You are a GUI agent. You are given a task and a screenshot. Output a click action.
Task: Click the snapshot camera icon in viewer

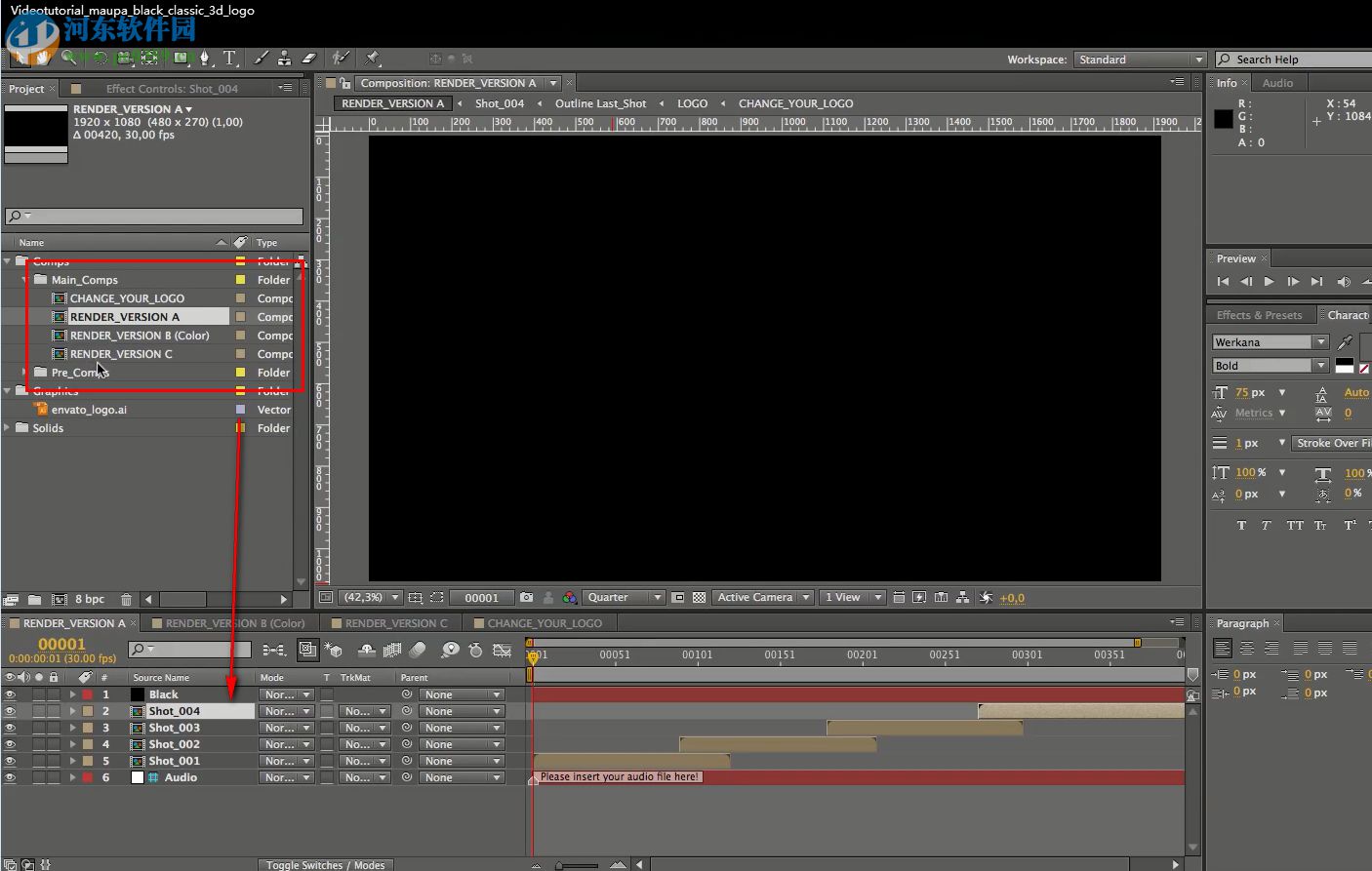coord(527,598)
